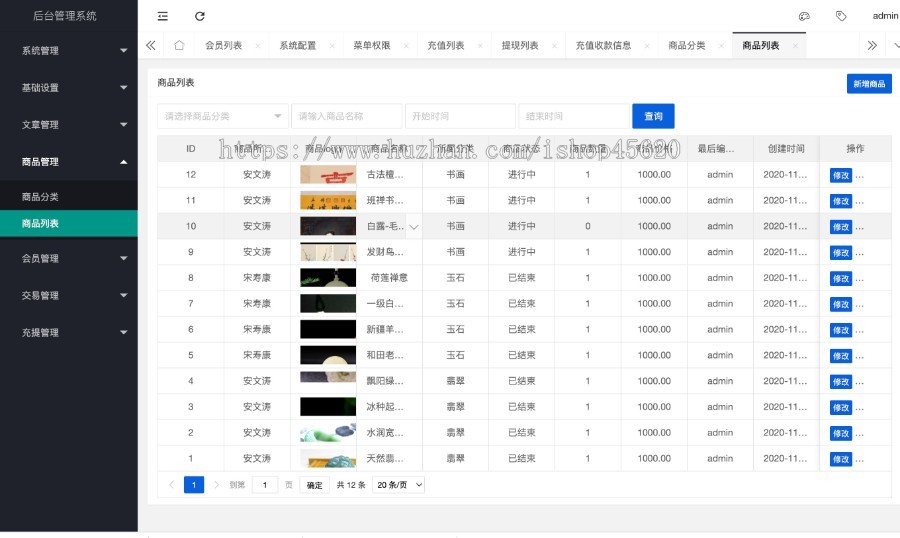900x538 pixels.
Task: Close the 系统配置 tab
Action: tap(332, 46)
